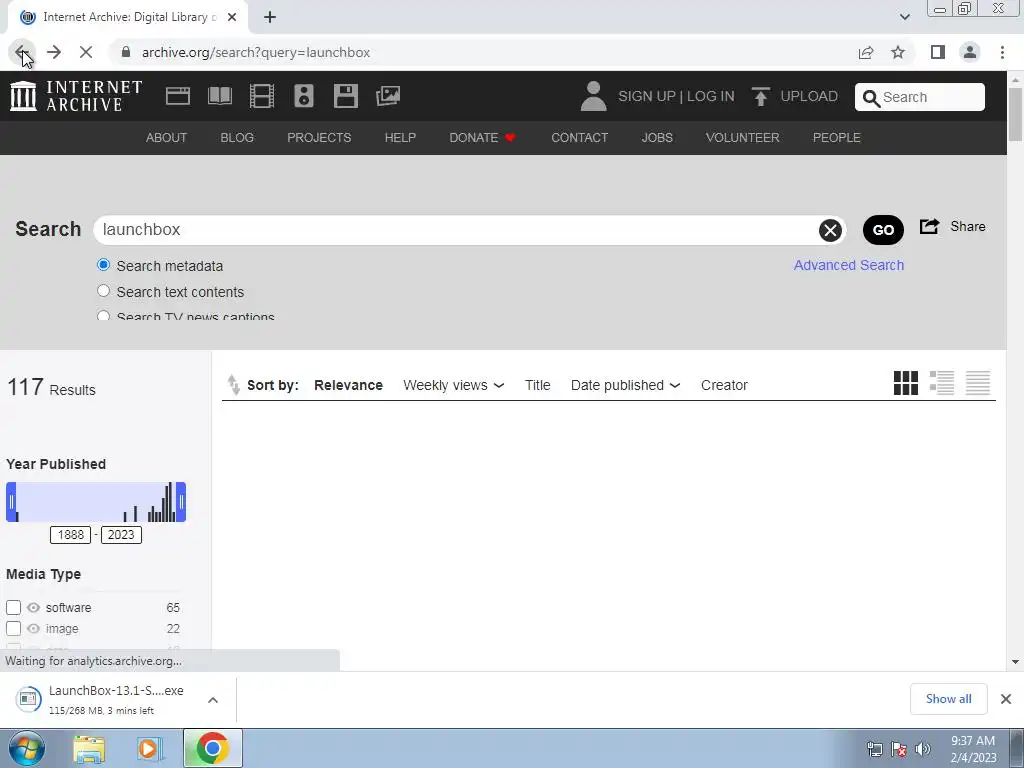Go back with the browser back arrow
The width and height of the screenshot is (1024, 768).
point(21,52)
